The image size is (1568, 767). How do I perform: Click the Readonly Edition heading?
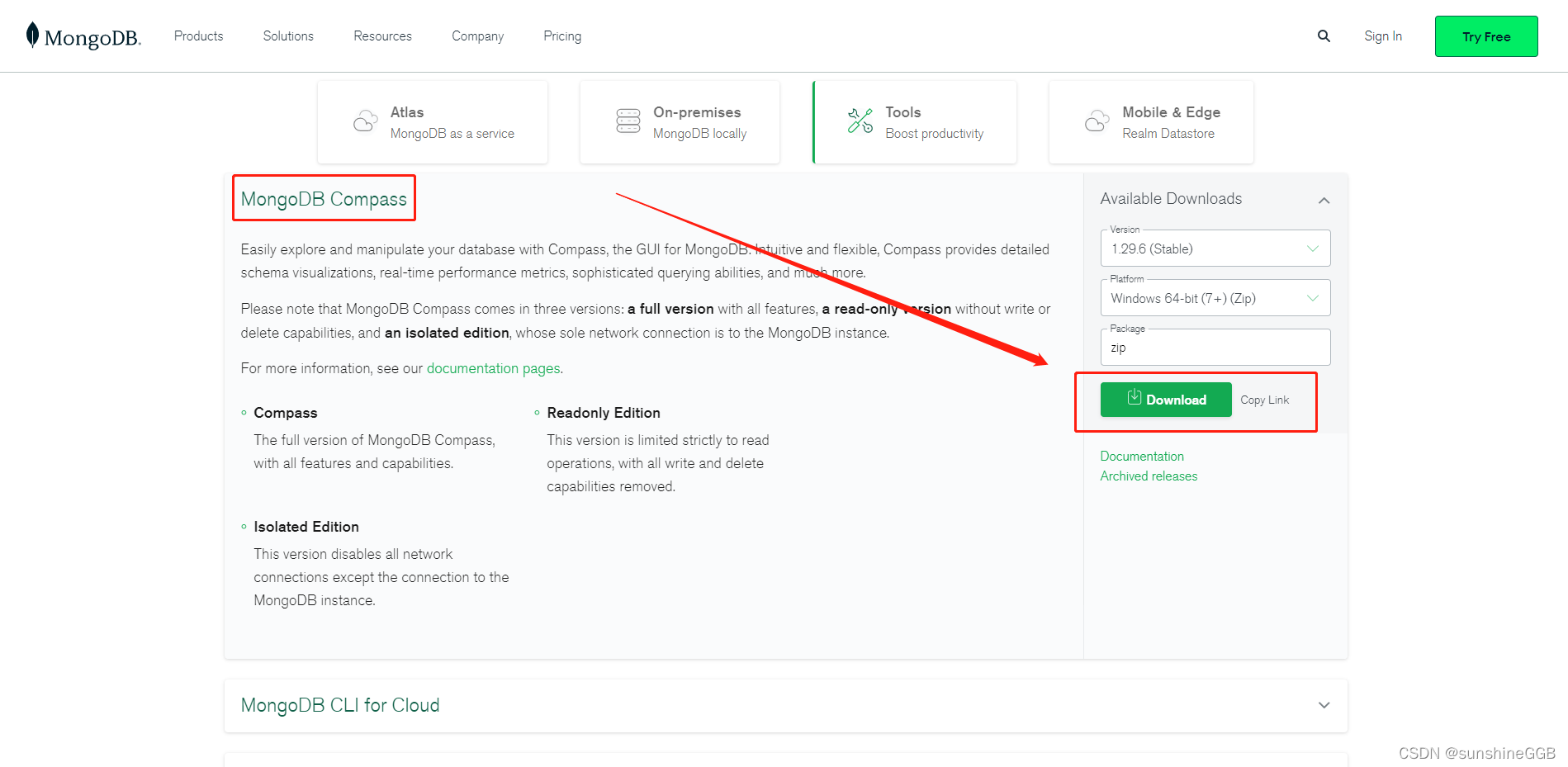[x=604, y=413]
